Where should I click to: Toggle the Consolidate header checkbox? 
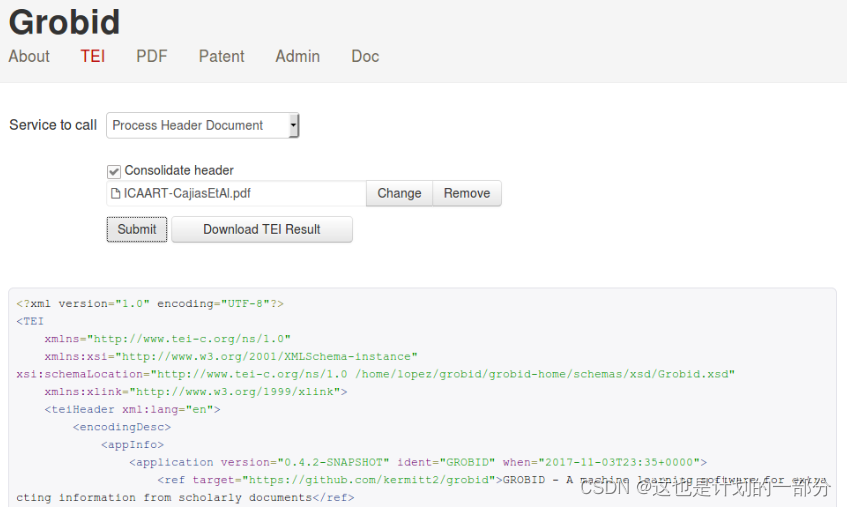[x=113, y=172]
